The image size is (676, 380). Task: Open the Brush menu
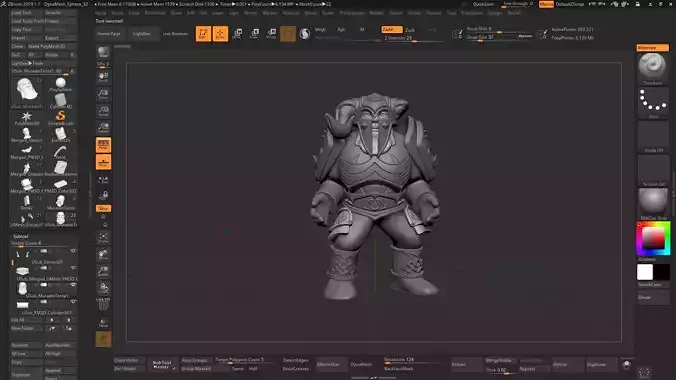click(x=117, y=13)
